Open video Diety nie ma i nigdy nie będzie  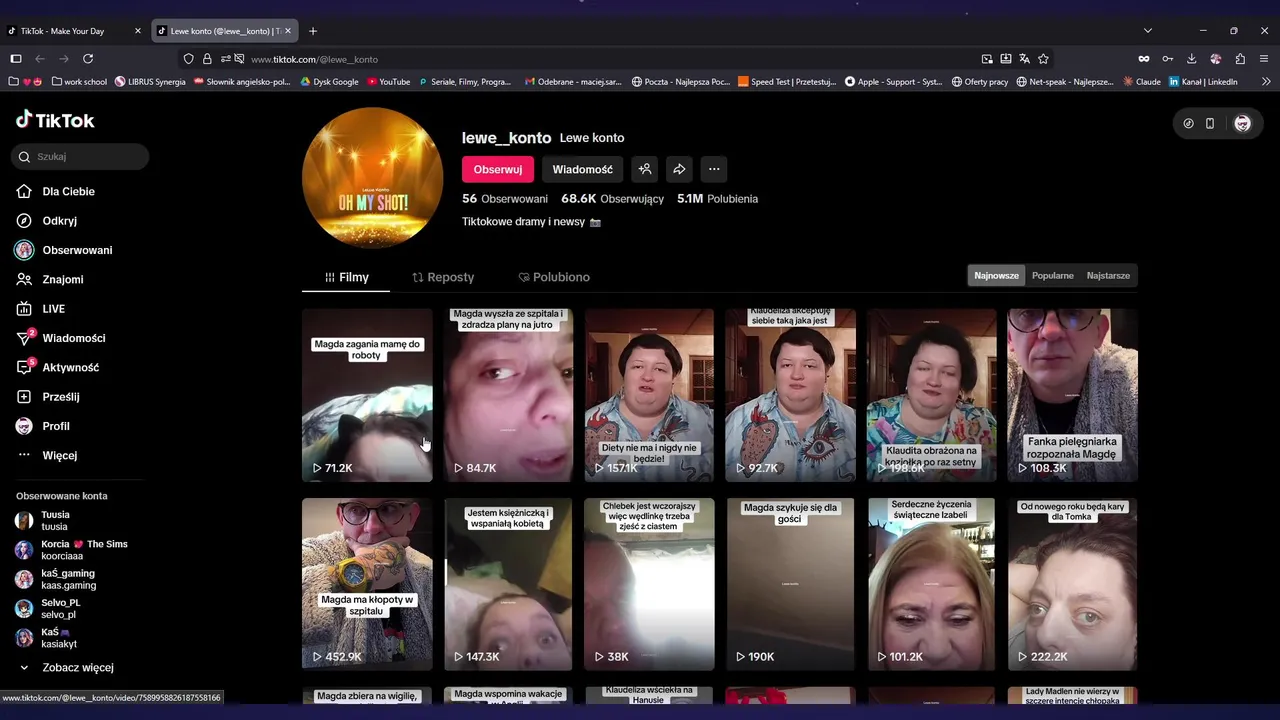[649, 395]
